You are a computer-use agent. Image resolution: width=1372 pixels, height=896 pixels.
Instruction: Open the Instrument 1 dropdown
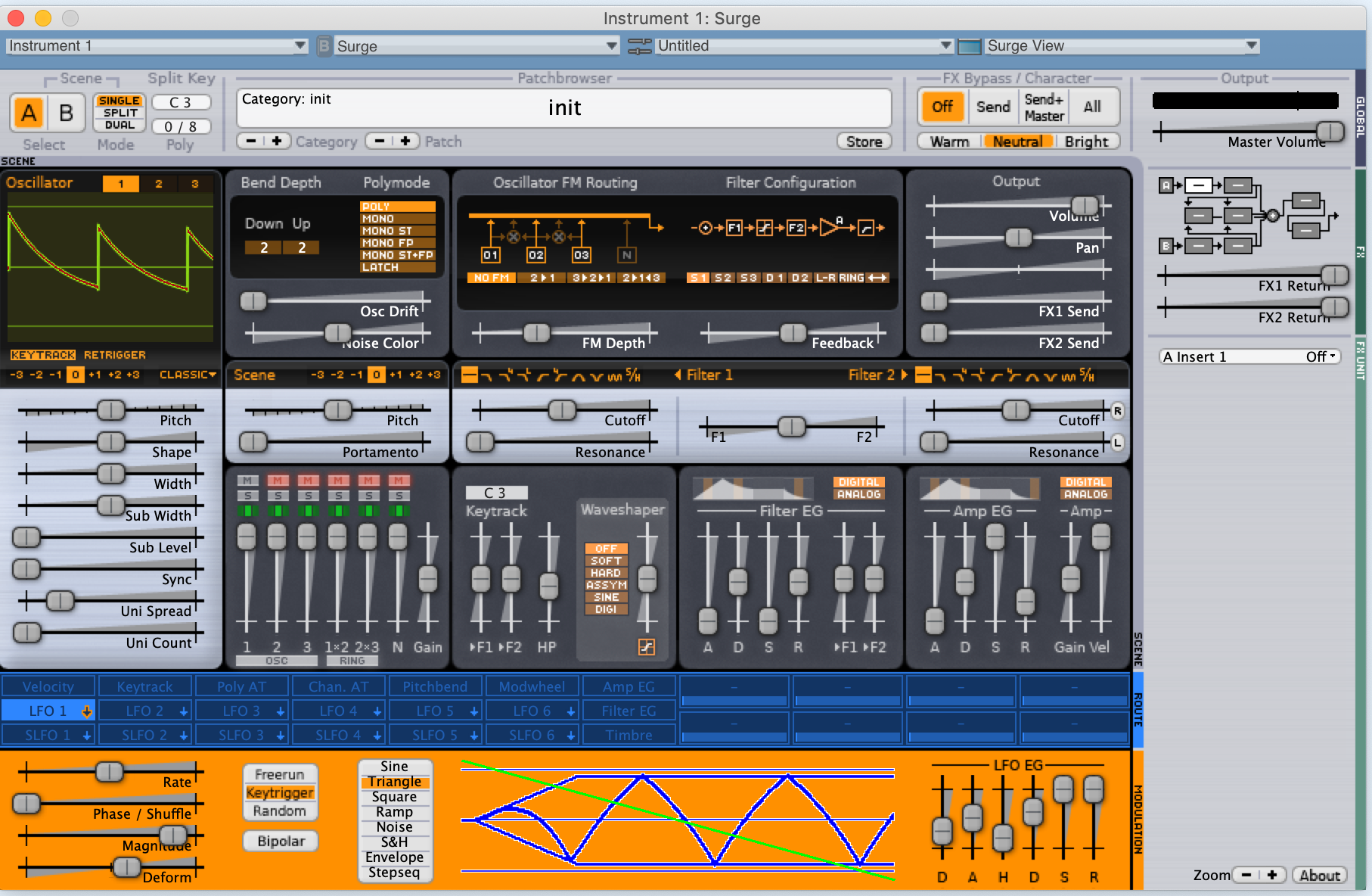[157, 46]
